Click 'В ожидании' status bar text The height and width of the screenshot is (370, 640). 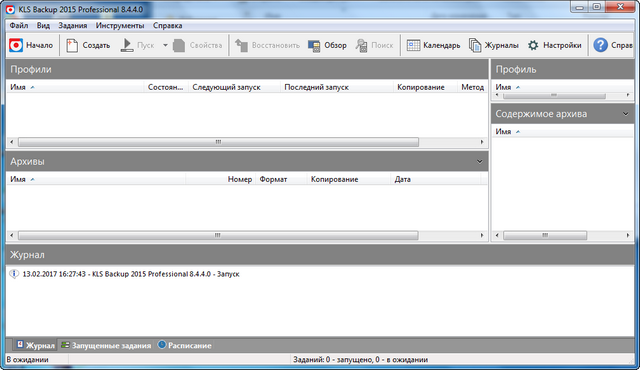point(27,360)
